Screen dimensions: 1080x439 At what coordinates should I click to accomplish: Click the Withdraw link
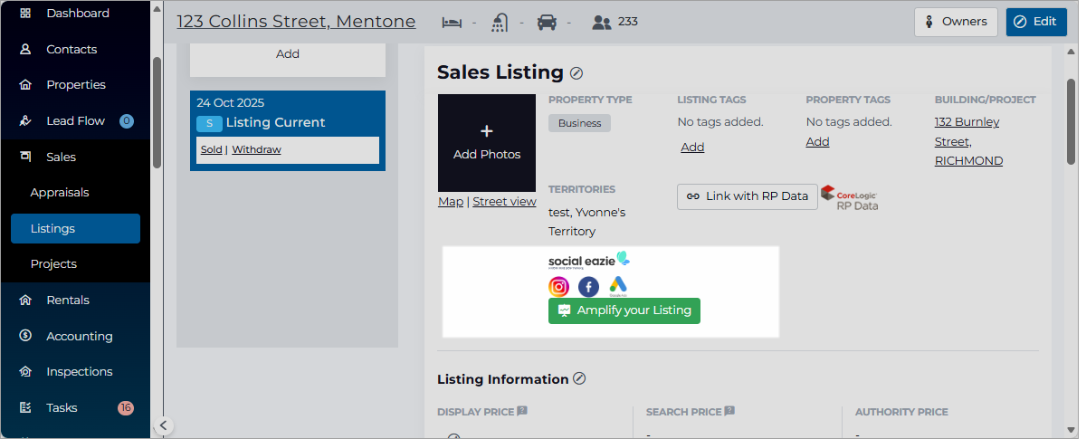coord(256,150)
